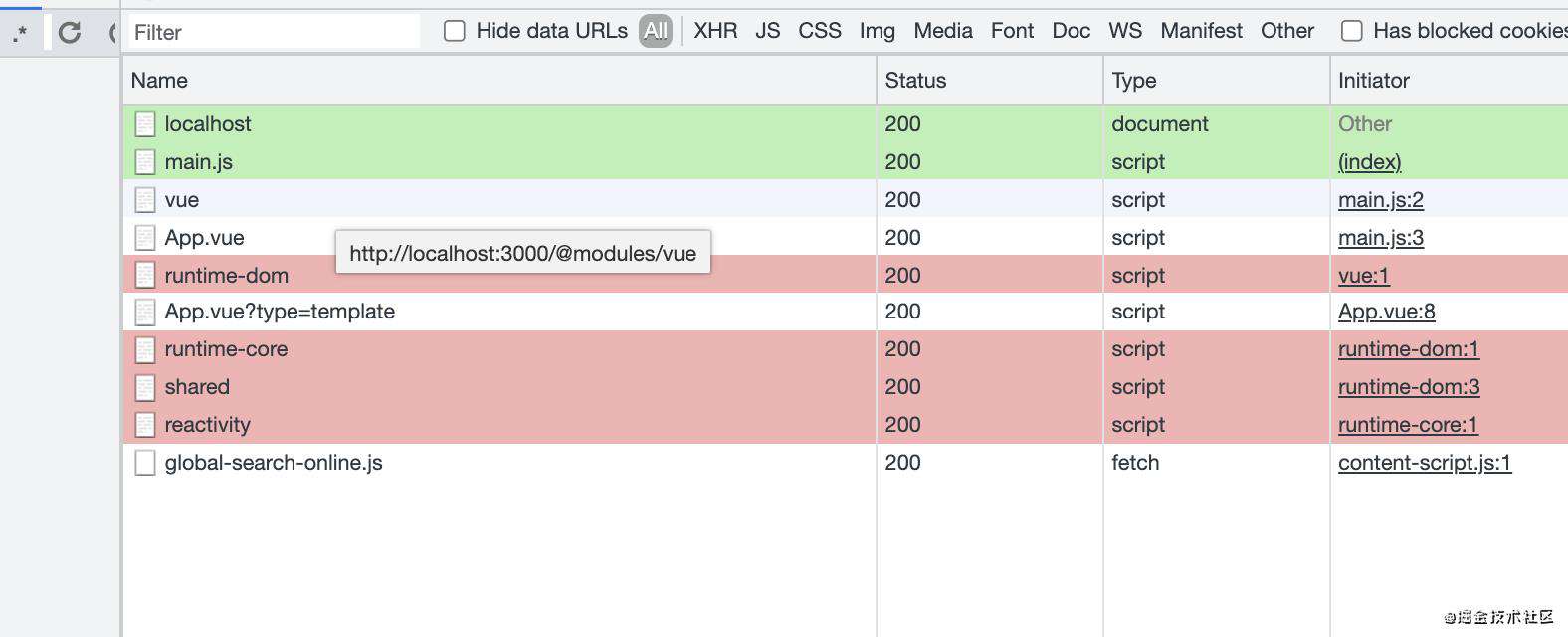Focus the Filter text field
Screen dimensions: 1568x637
pyautogui.click(x=274, y=32)
